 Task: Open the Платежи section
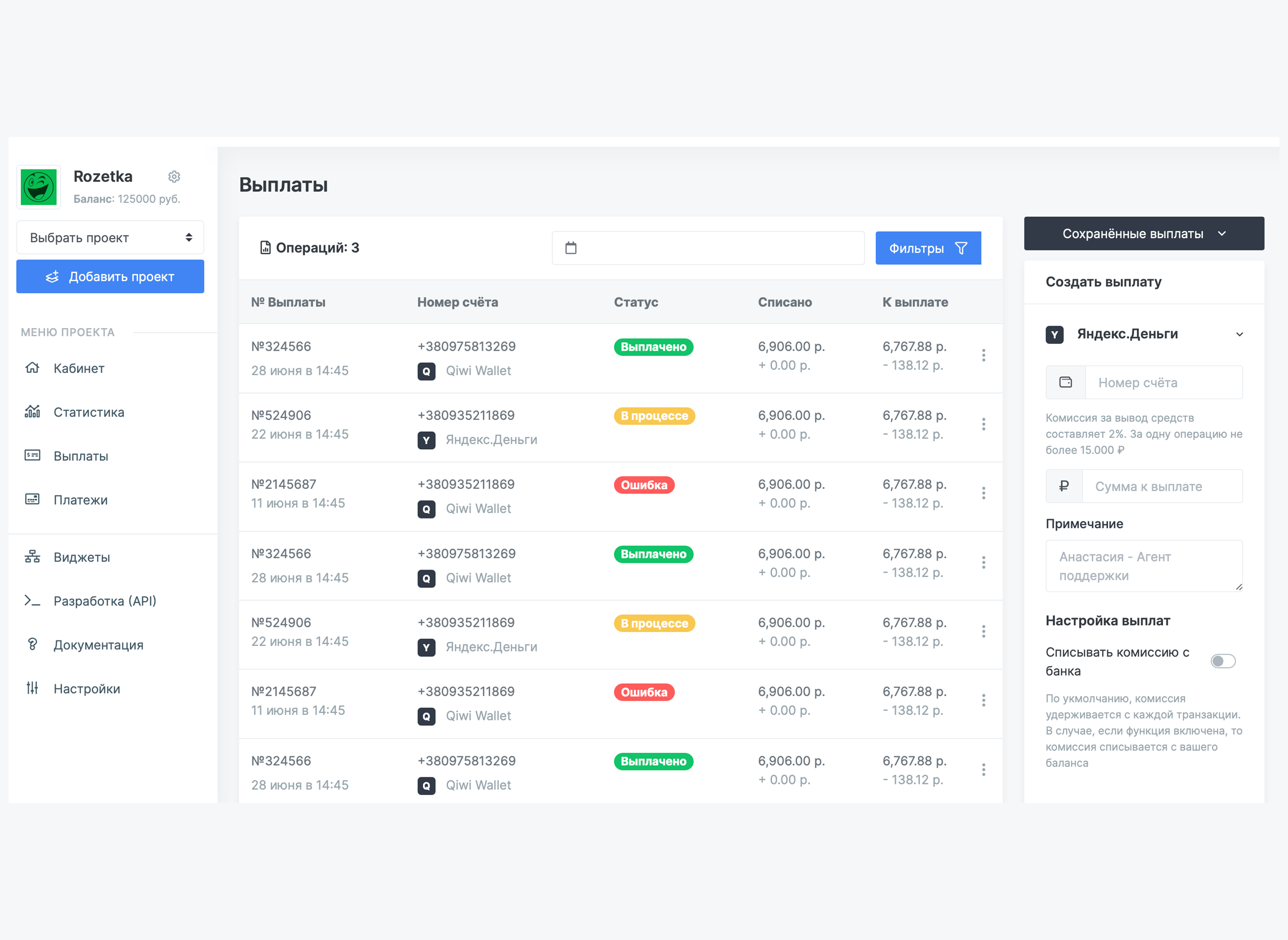tap(80, 500)
